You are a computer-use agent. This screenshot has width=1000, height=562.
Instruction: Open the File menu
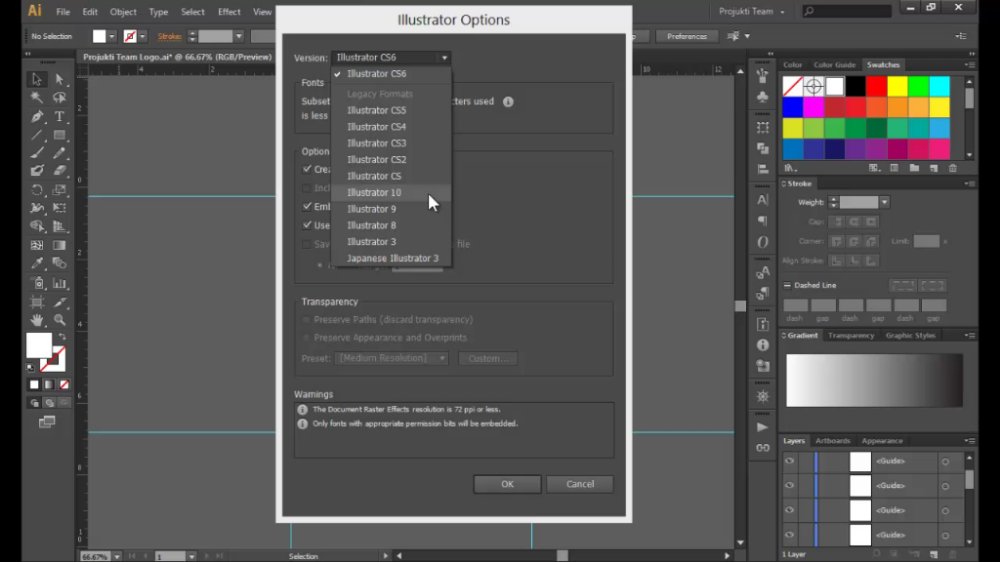click(x=62, y=11)
